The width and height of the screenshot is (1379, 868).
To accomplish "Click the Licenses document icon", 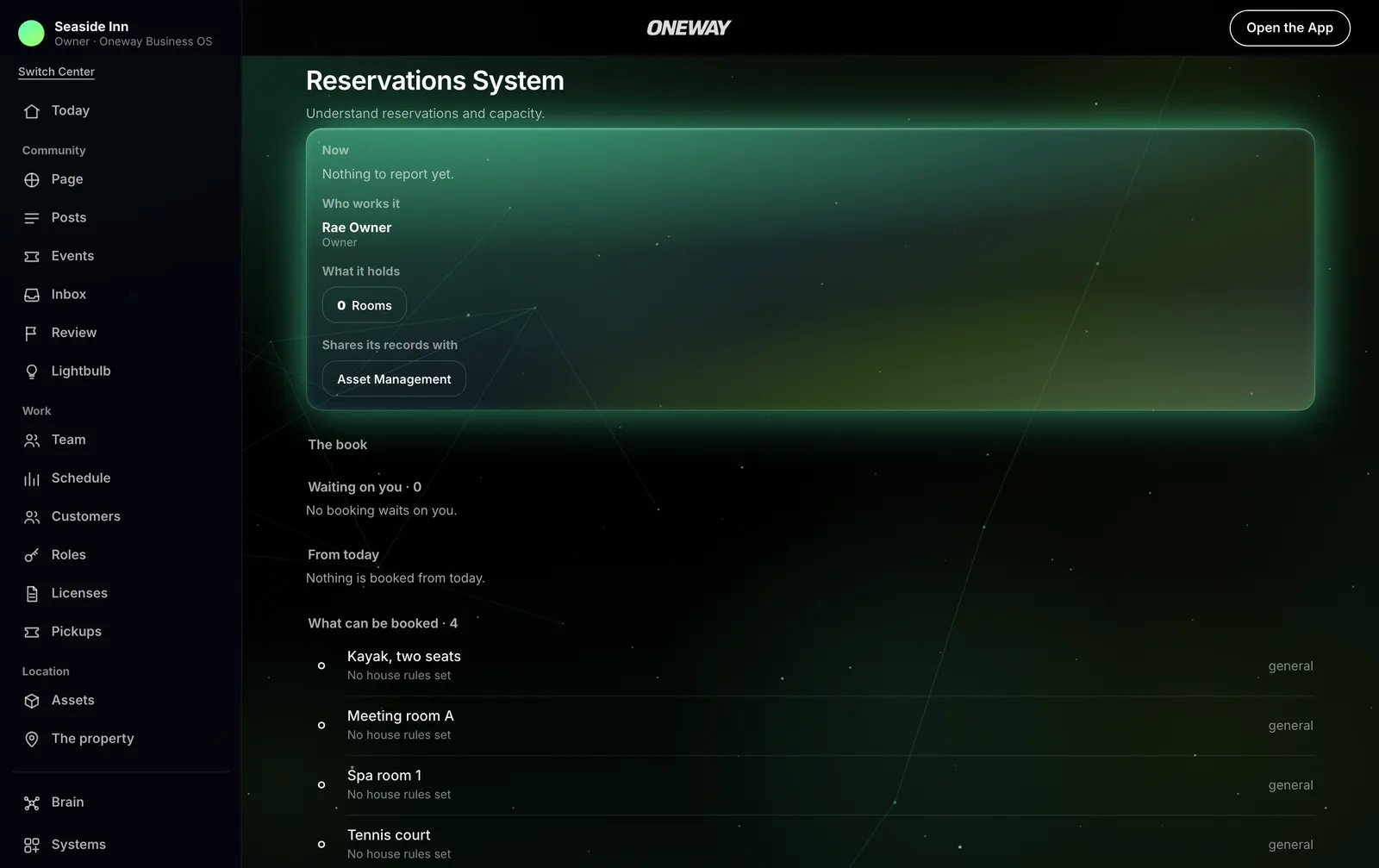I will [x=32, y=594].
